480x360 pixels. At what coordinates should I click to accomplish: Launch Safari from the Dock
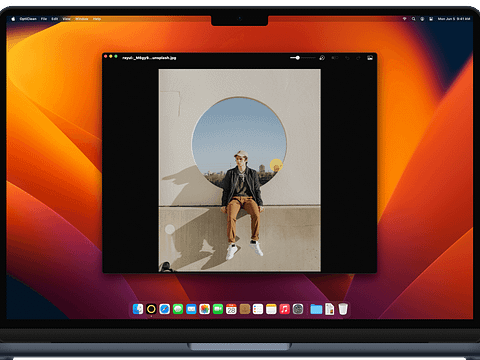pos(164,309)
